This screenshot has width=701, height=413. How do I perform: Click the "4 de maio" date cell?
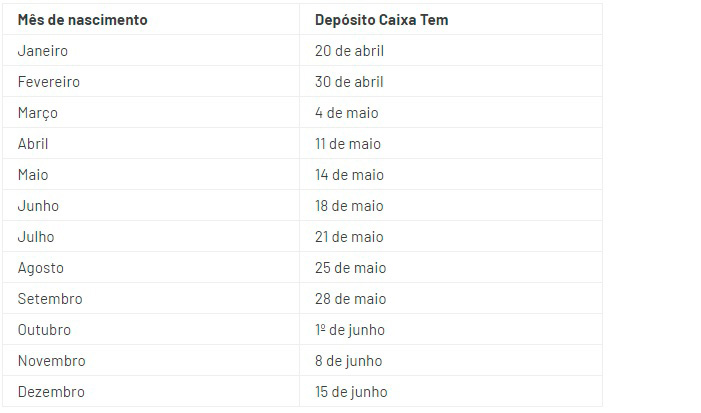pyautogui.click(x=451, y=112)
